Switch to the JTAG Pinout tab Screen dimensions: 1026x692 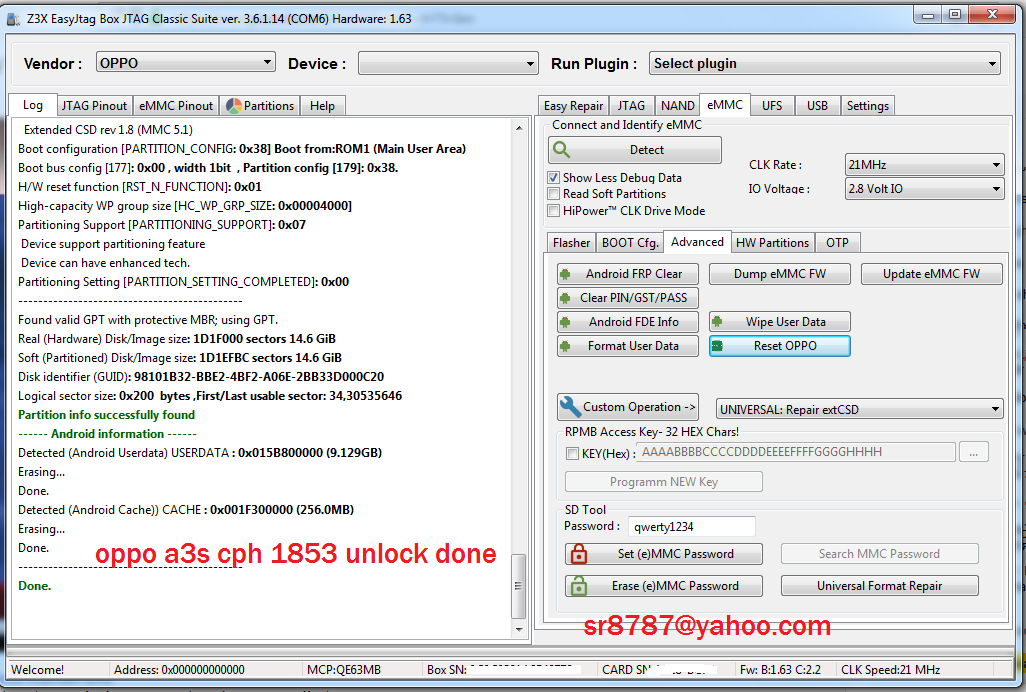tap(94, 106)
